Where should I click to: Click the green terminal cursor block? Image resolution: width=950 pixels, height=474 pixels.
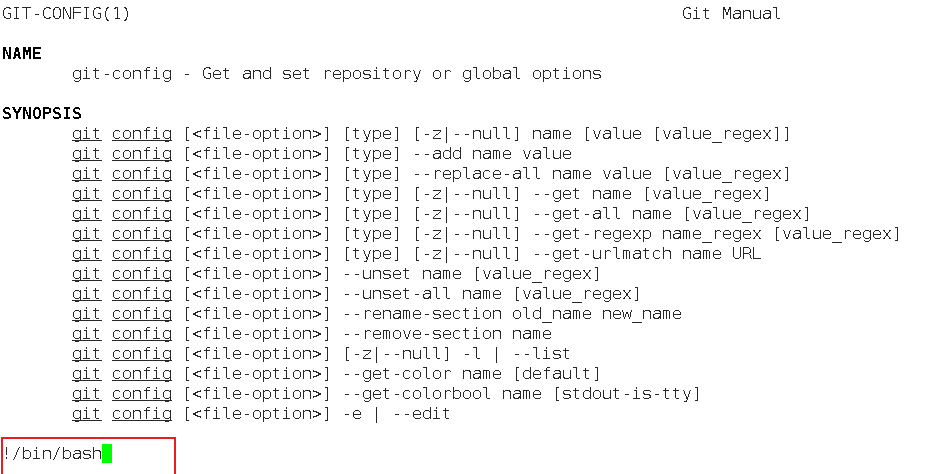(107, 453)
